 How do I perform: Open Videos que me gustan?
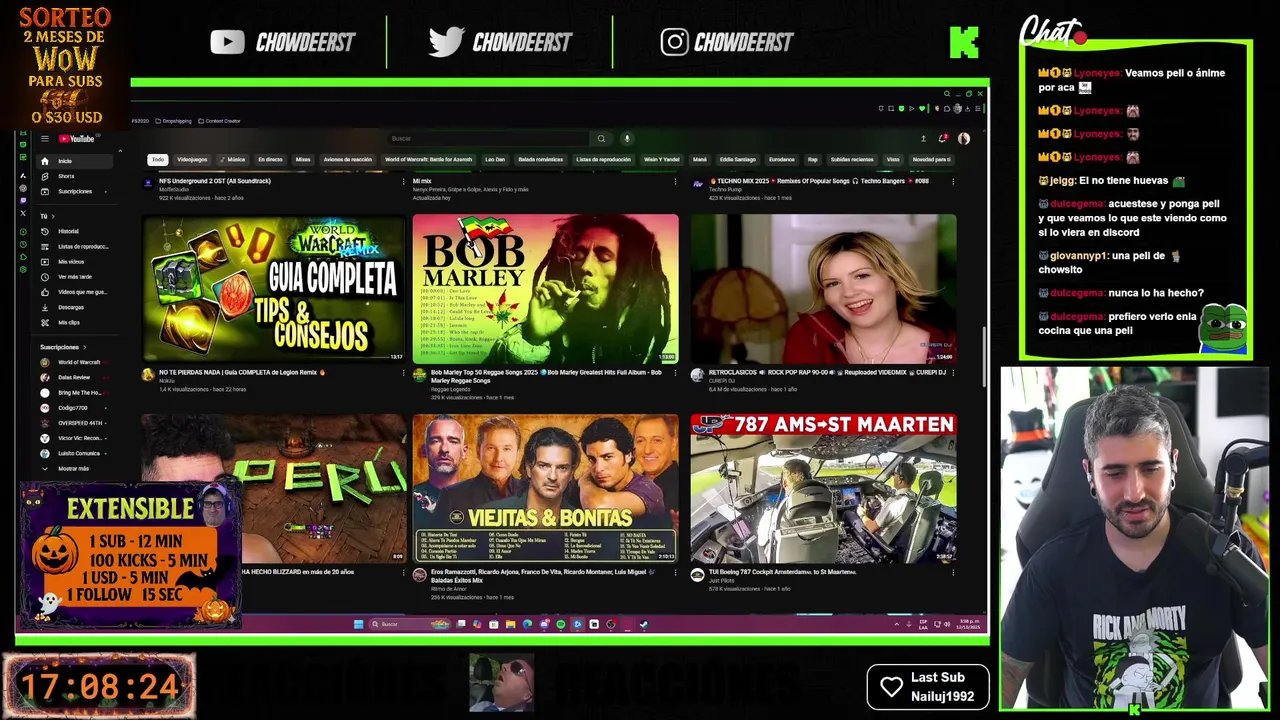(x=74, y=292)
